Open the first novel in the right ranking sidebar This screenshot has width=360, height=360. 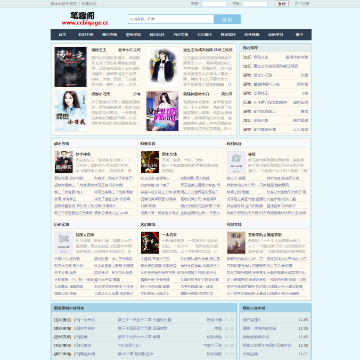(261, 57)
